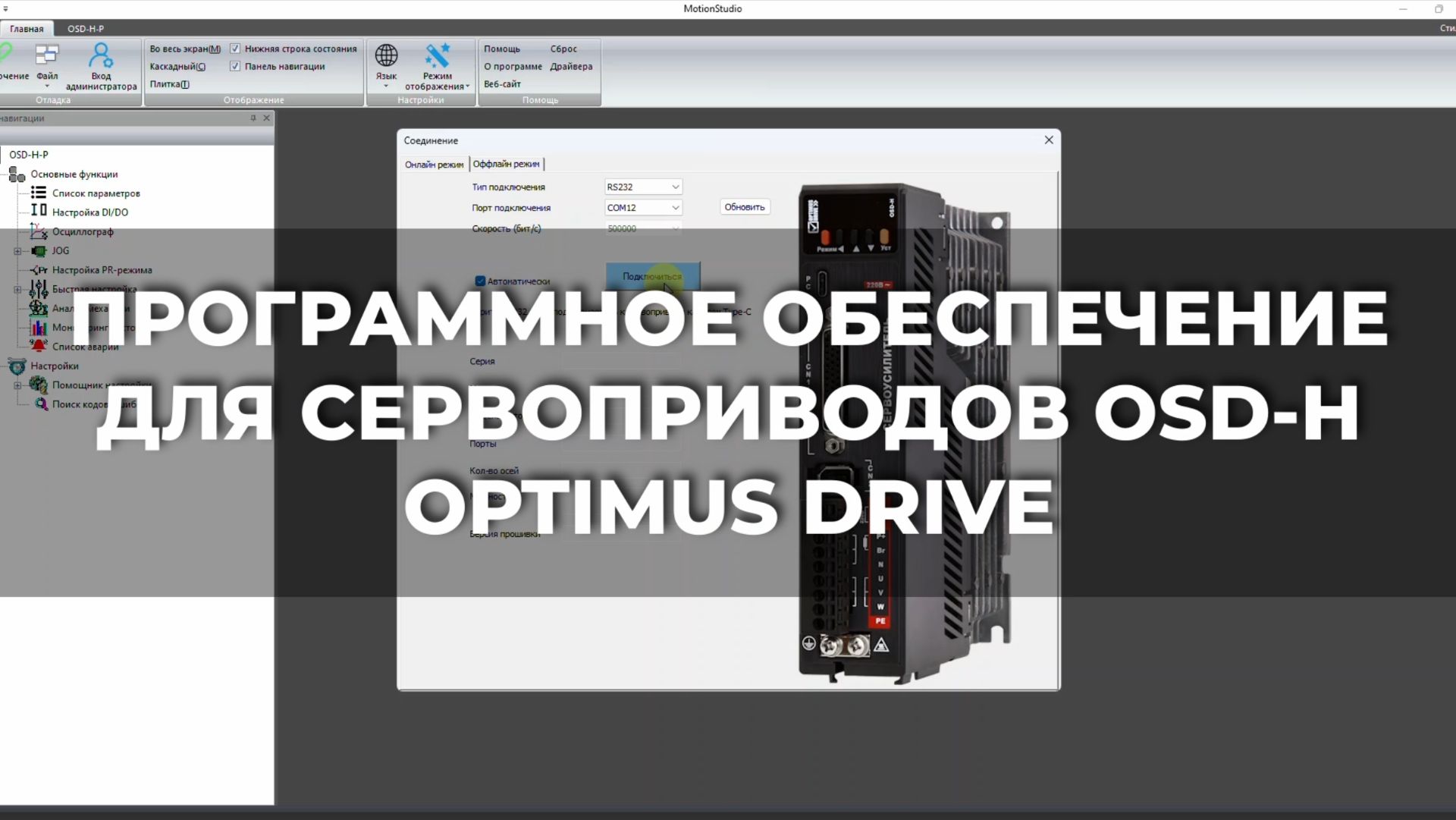Viewport: 1456px width, 820px height.
Task: Expand the Быстрая настройка tree node
Action: [x=17, y=289]
